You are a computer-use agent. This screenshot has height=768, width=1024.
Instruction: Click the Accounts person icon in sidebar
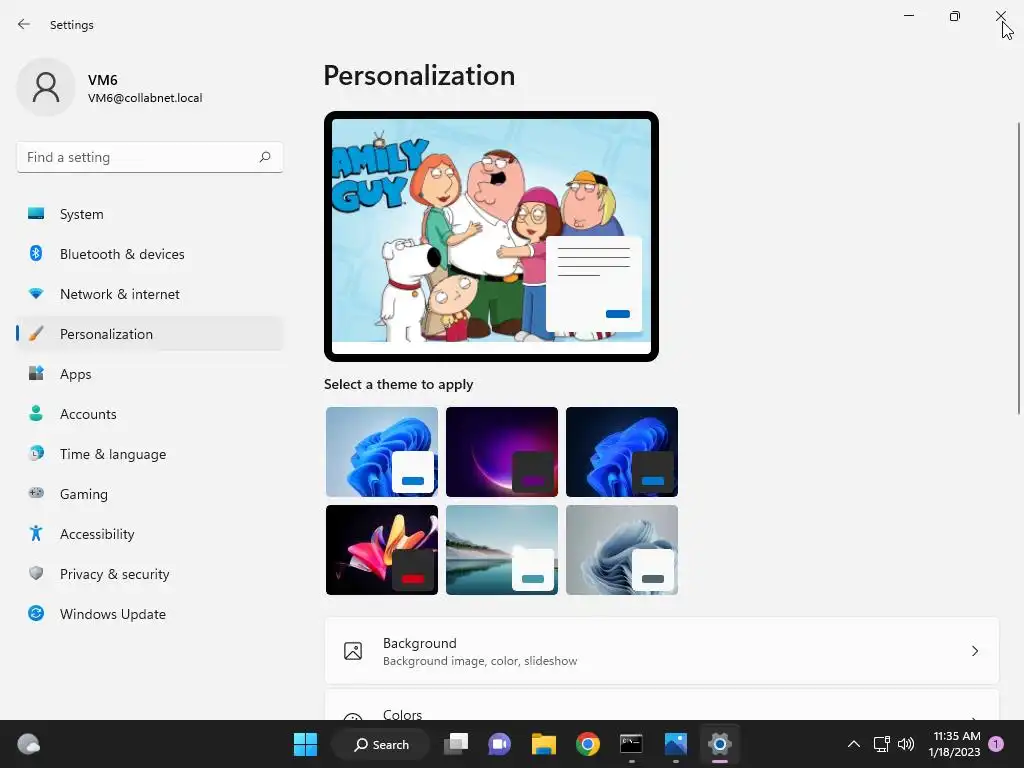(36, 413)
